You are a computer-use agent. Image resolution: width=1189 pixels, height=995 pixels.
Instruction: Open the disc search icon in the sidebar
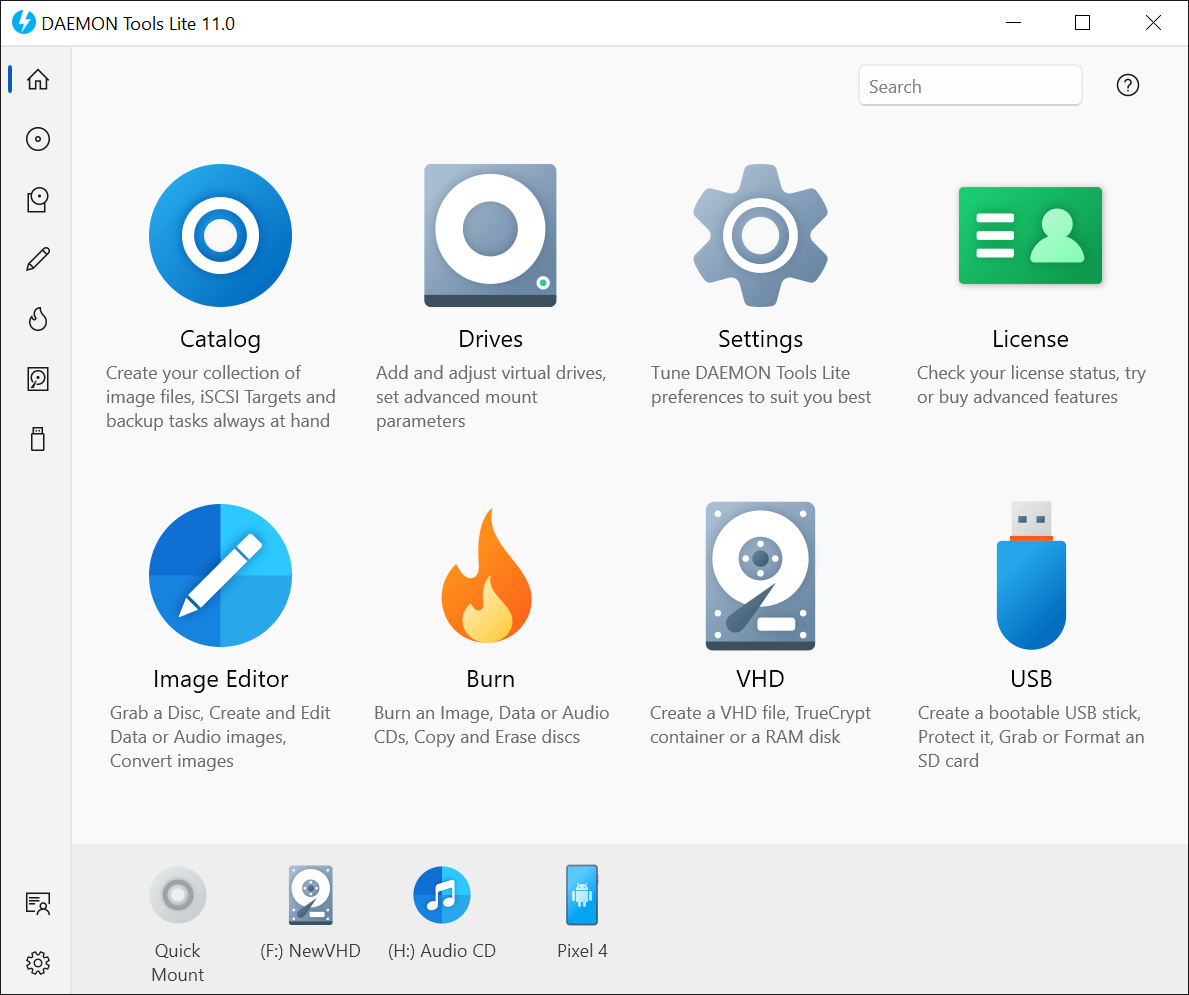38,199
